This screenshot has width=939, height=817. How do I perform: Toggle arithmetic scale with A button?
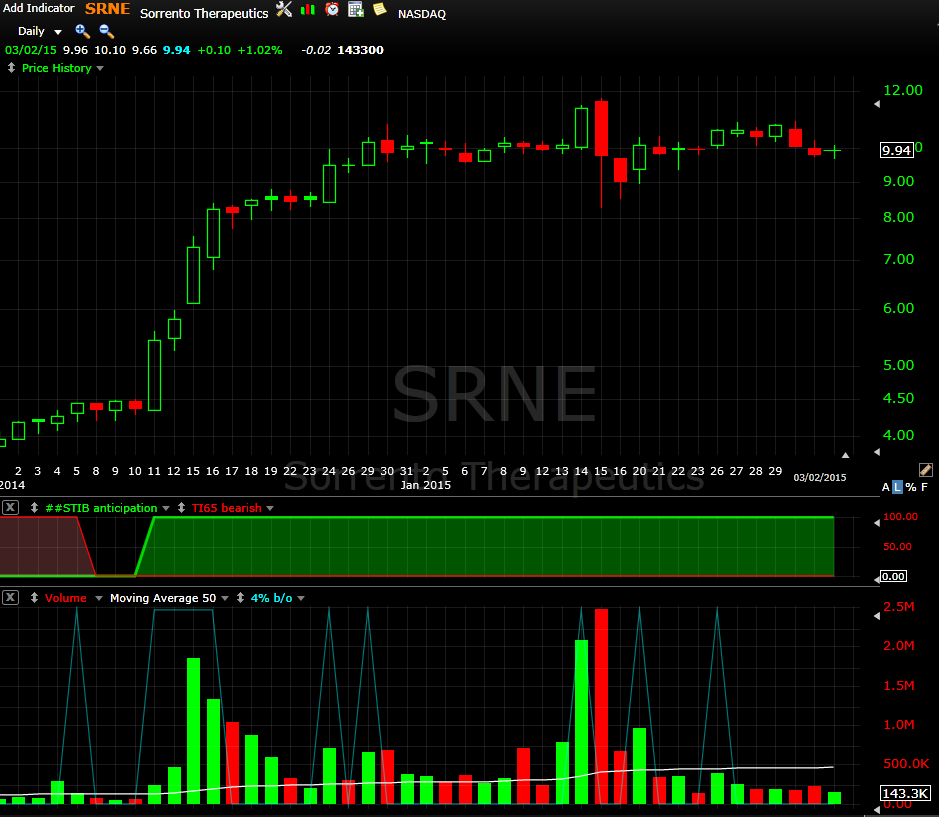point(886,488)
